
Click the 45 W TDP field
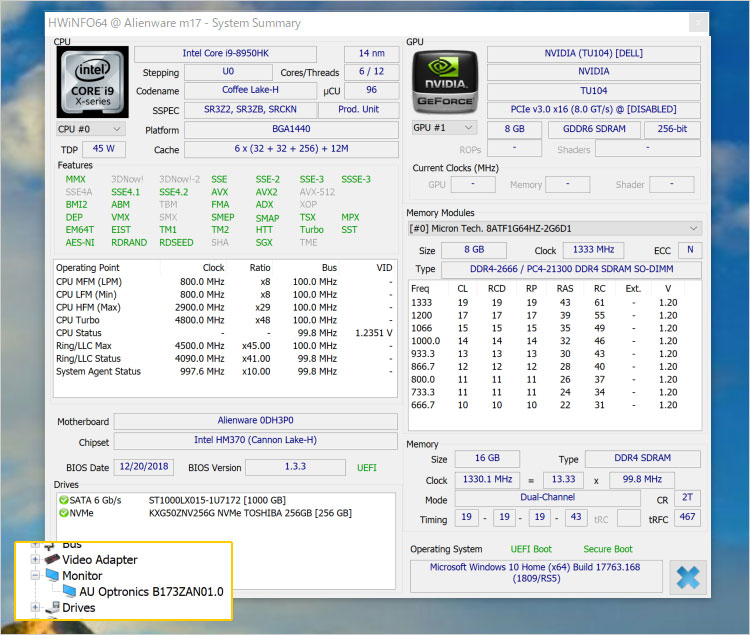pos(104,149)
